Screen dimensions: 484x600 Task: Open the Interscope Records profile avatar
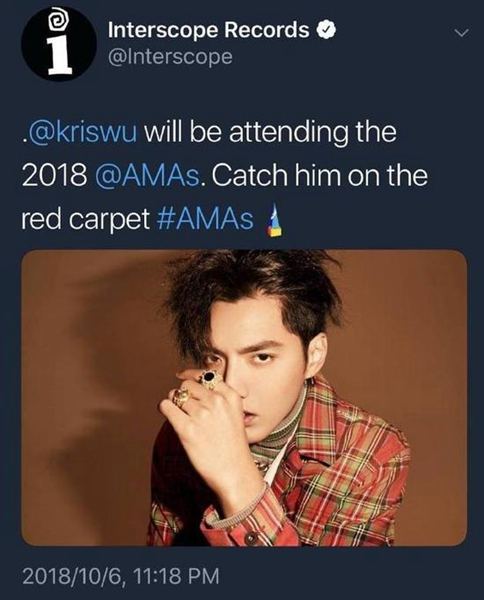pos(58,44)
